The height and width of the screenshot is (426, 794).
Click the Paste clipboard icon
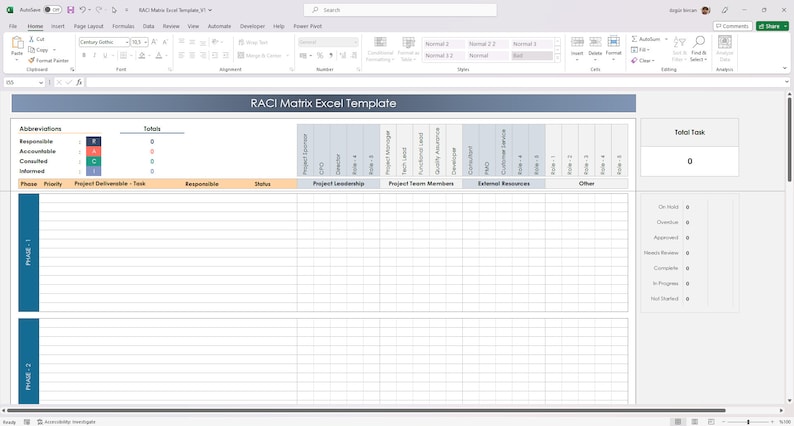coord(17,44)
